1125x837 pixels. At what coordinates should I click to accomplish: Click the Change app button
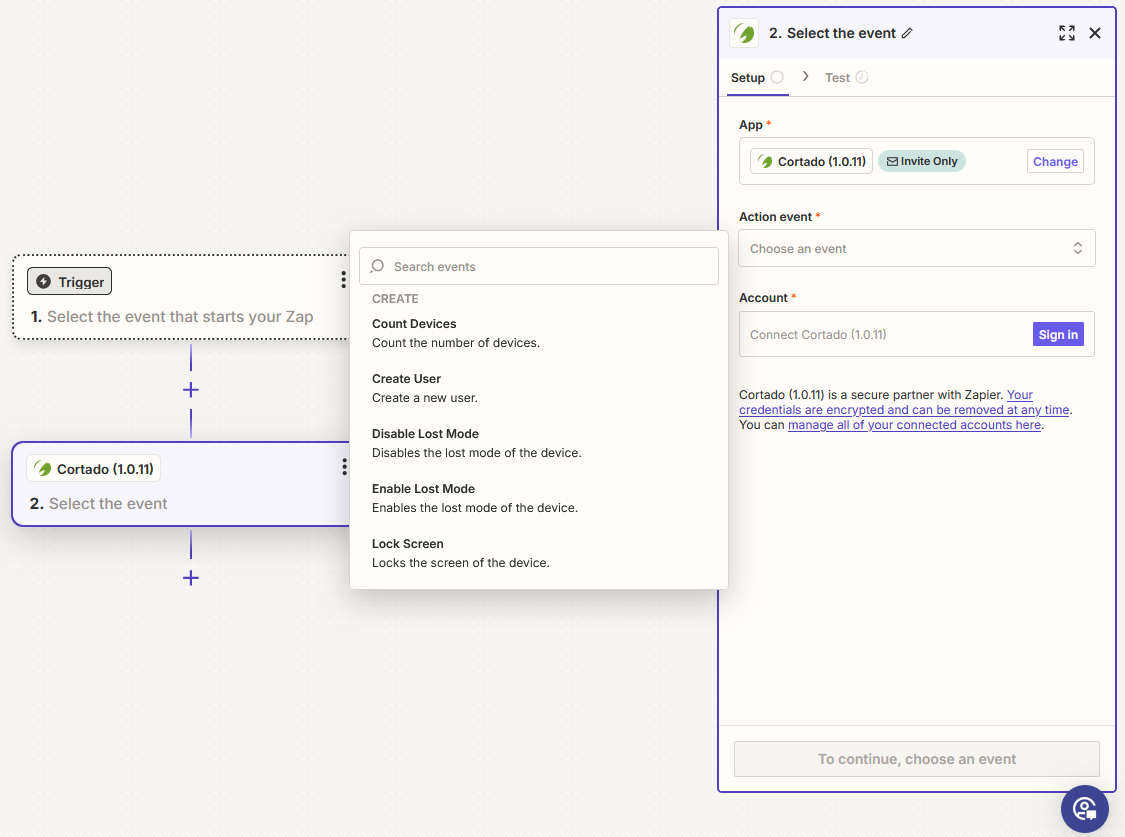coord(1055,161)
